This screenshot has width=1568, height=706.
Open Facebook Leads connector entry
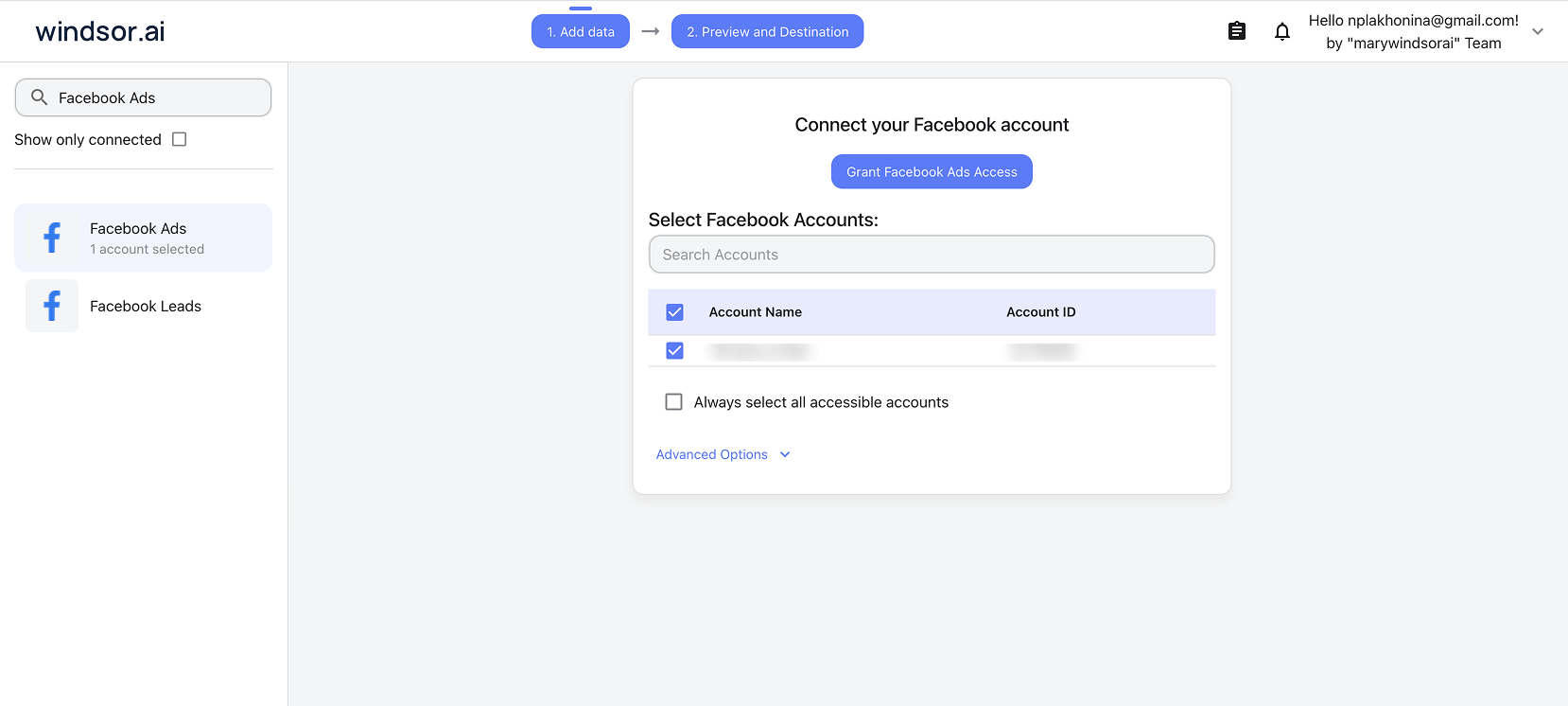pos(143,306)
